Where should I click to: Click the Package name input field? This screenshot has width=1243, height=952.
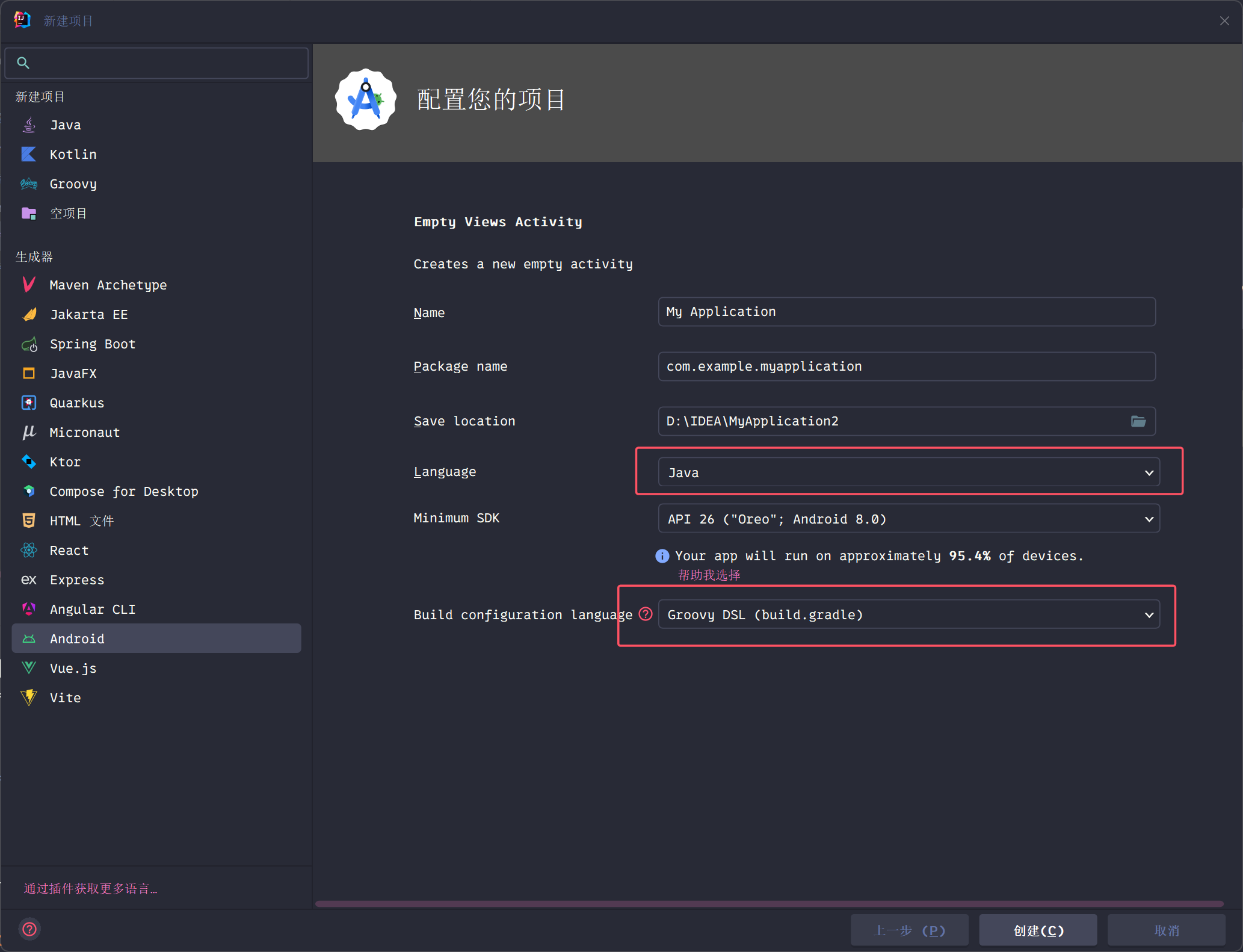coord(906,366)
